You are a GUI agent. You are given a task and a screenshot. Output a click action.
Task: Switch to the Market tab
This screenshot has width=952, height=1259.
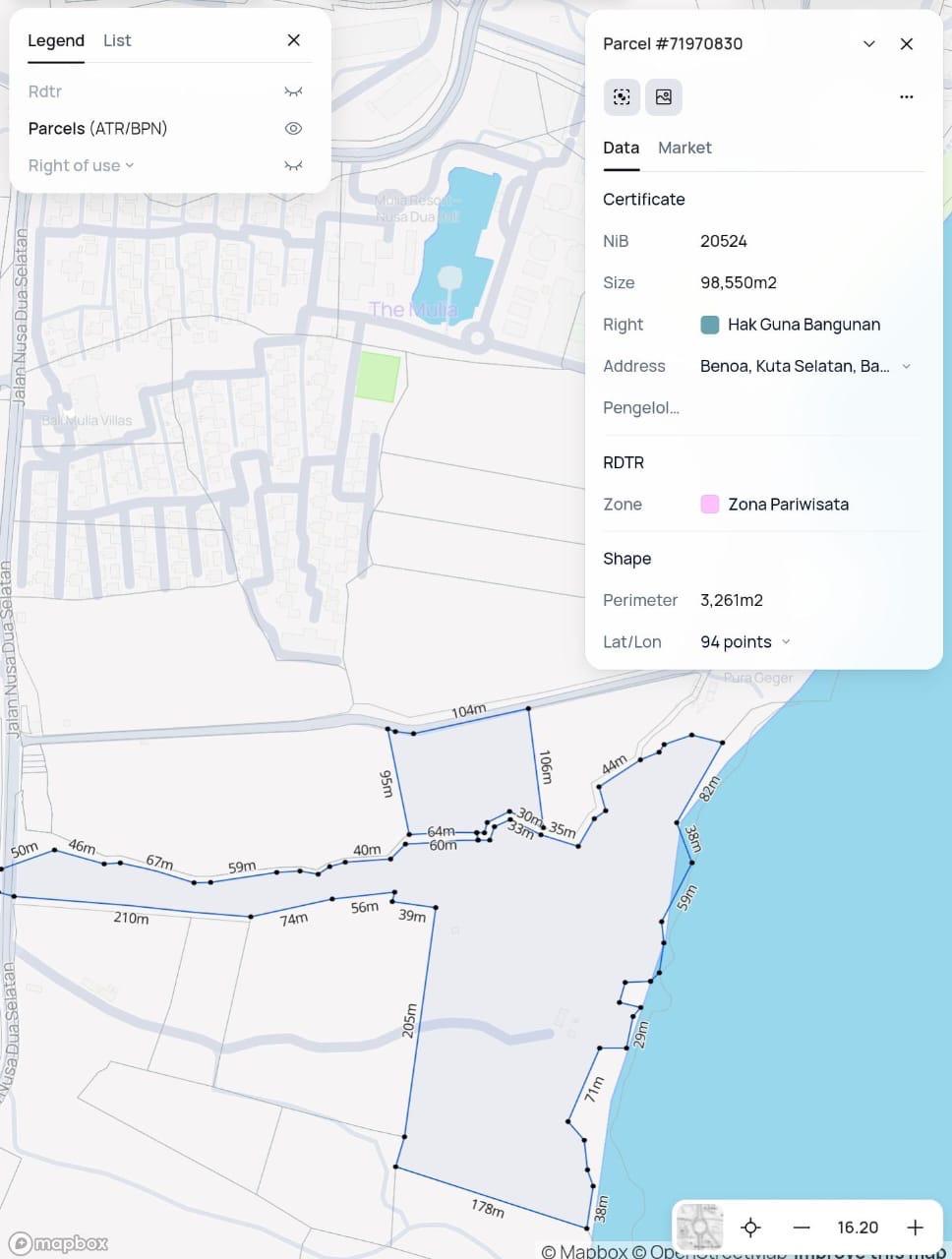684,148
